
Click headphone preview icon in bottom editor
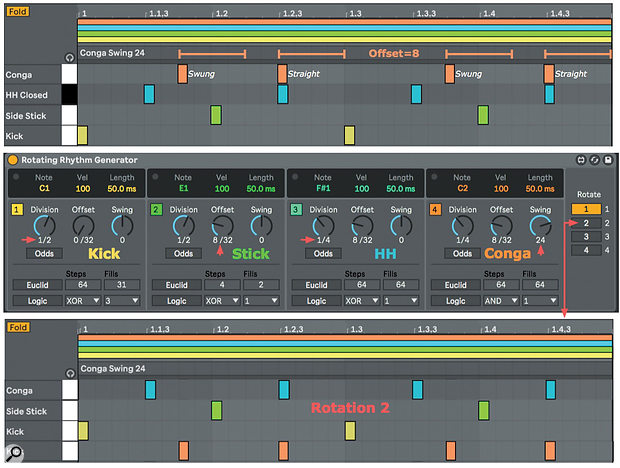pyautogui.click(x=70, y=373)
